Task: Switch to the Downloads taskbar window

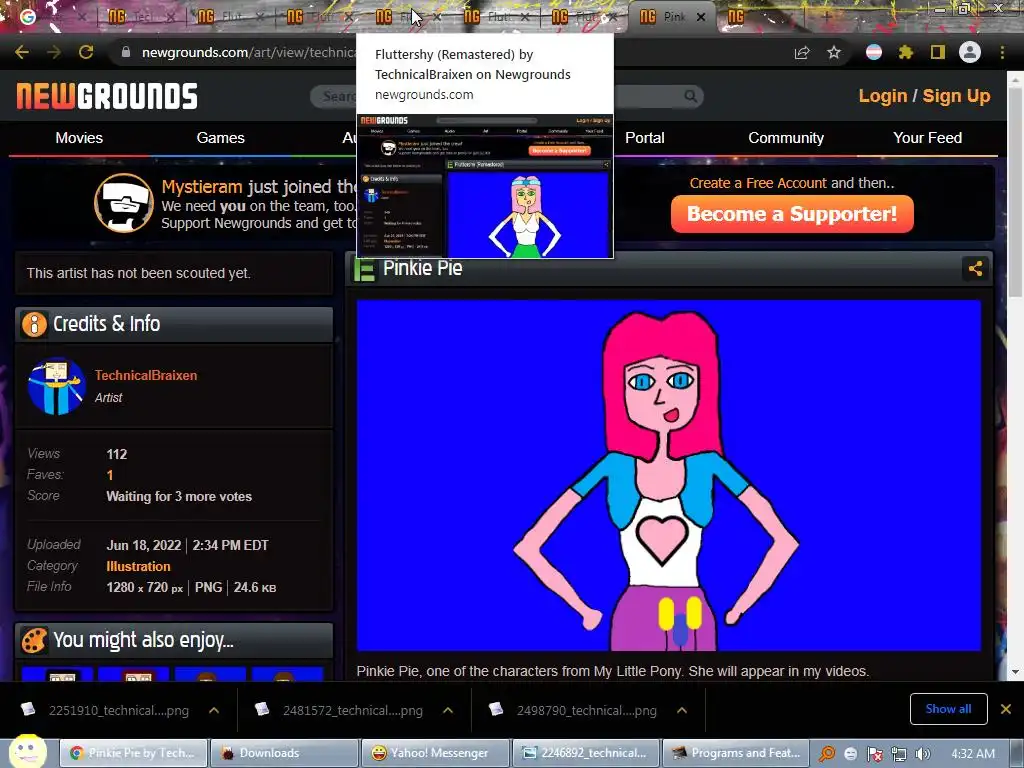Action: click(x=283, y=753)
